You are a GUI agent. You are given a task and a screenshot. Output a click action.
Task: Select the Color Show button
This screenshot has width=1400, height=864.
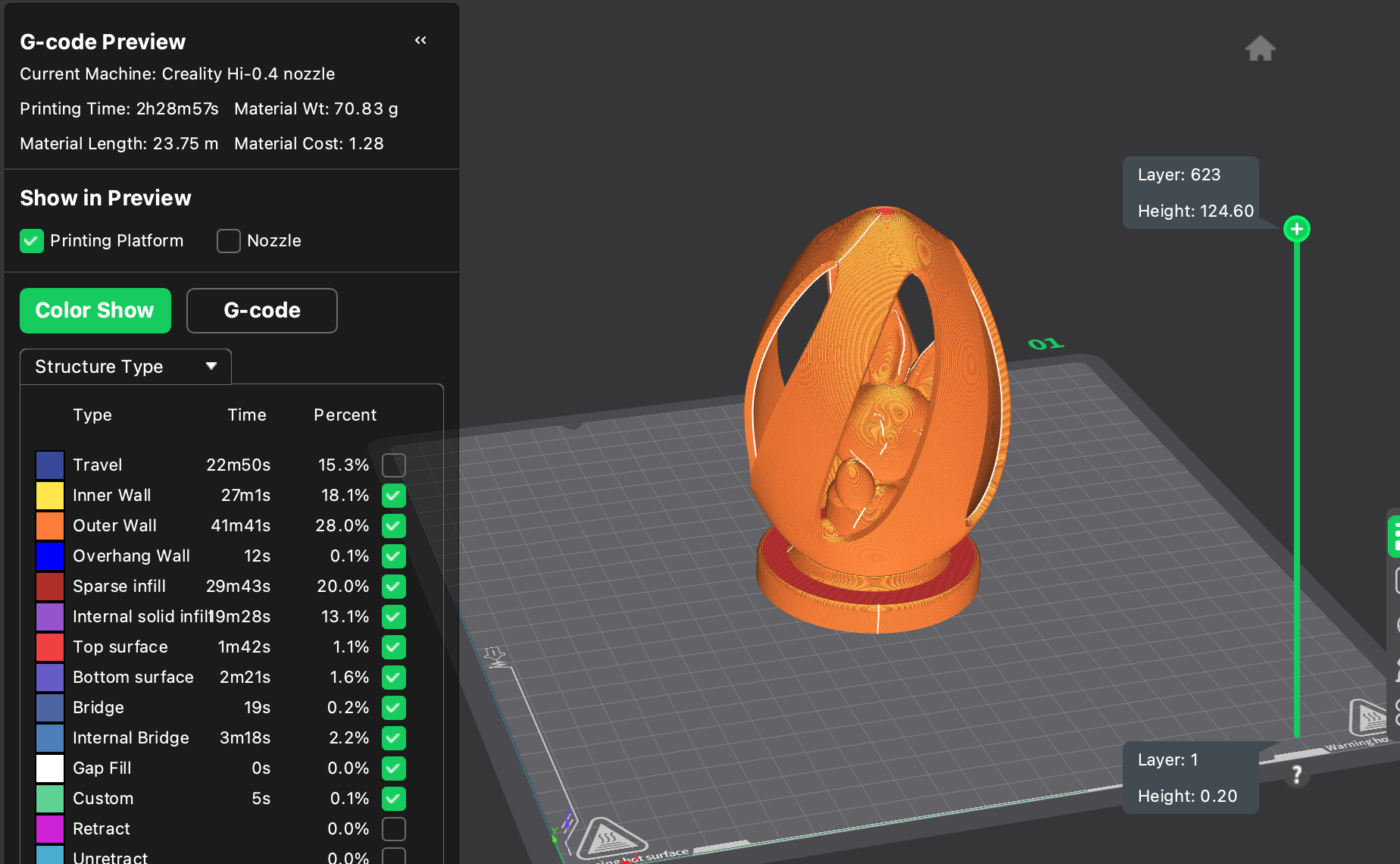coord(95,311)
